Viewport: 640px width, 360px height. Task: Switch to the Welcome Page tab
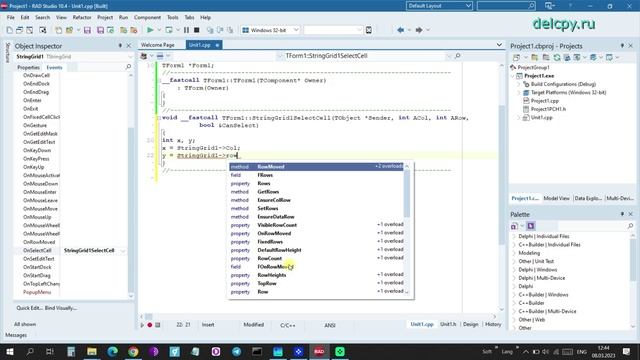click(158, 45)
